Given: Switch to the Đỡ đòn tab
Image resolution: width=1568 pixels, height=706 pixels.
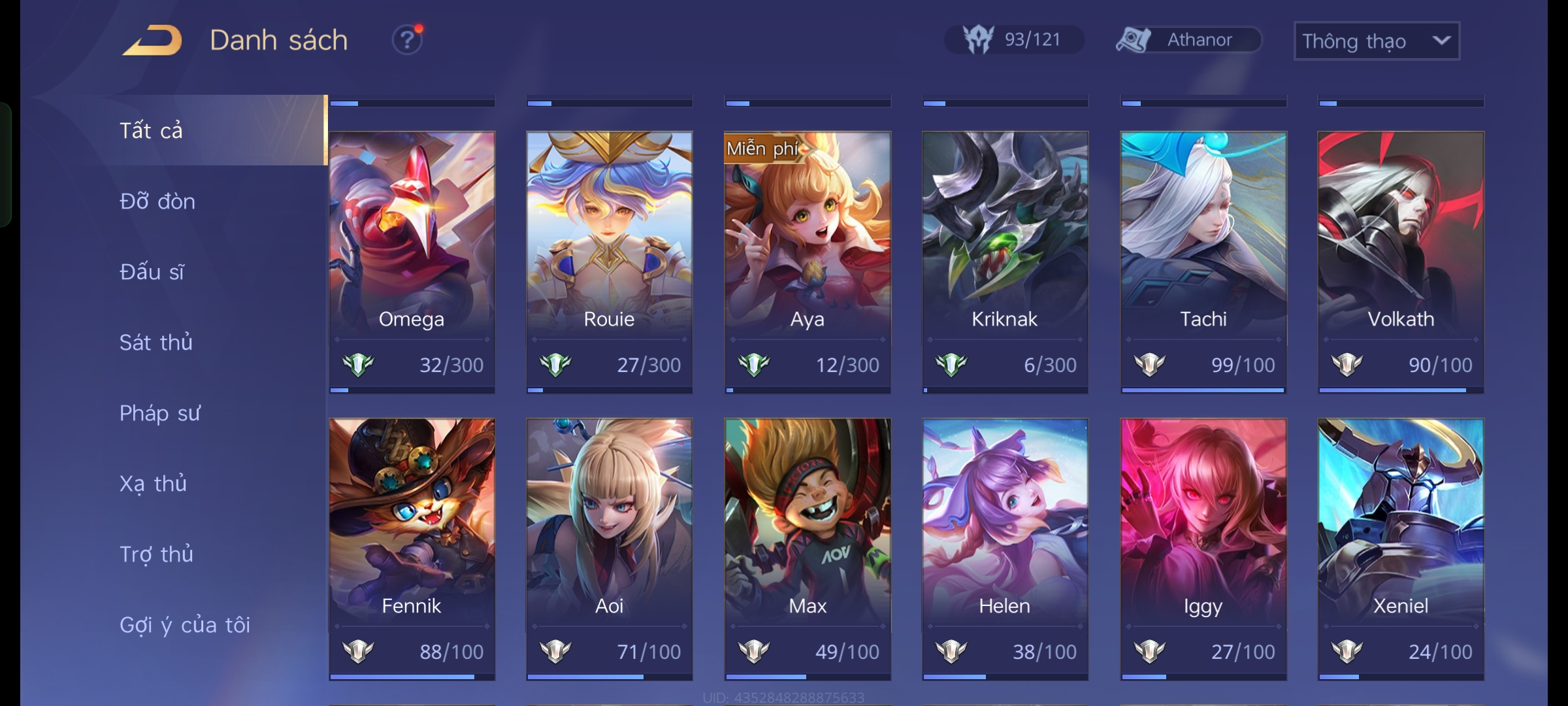Looking at the screenshot, I should (x=157, y=201).
